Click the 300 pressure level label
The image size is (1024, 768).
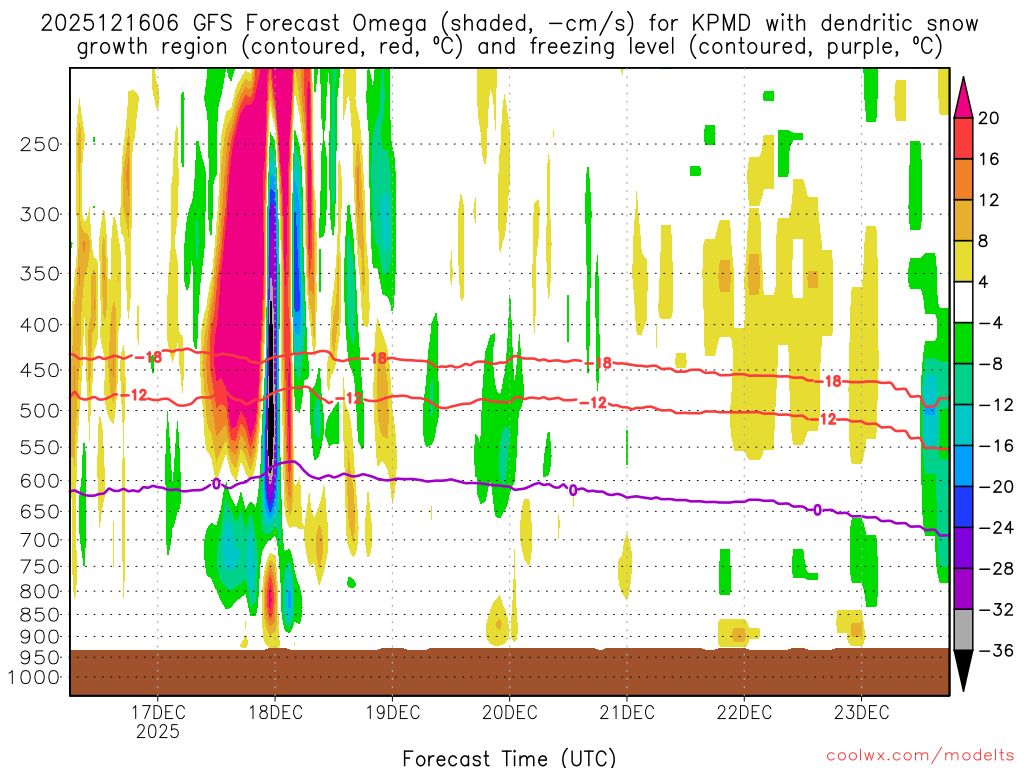click(x=40, y=214)
